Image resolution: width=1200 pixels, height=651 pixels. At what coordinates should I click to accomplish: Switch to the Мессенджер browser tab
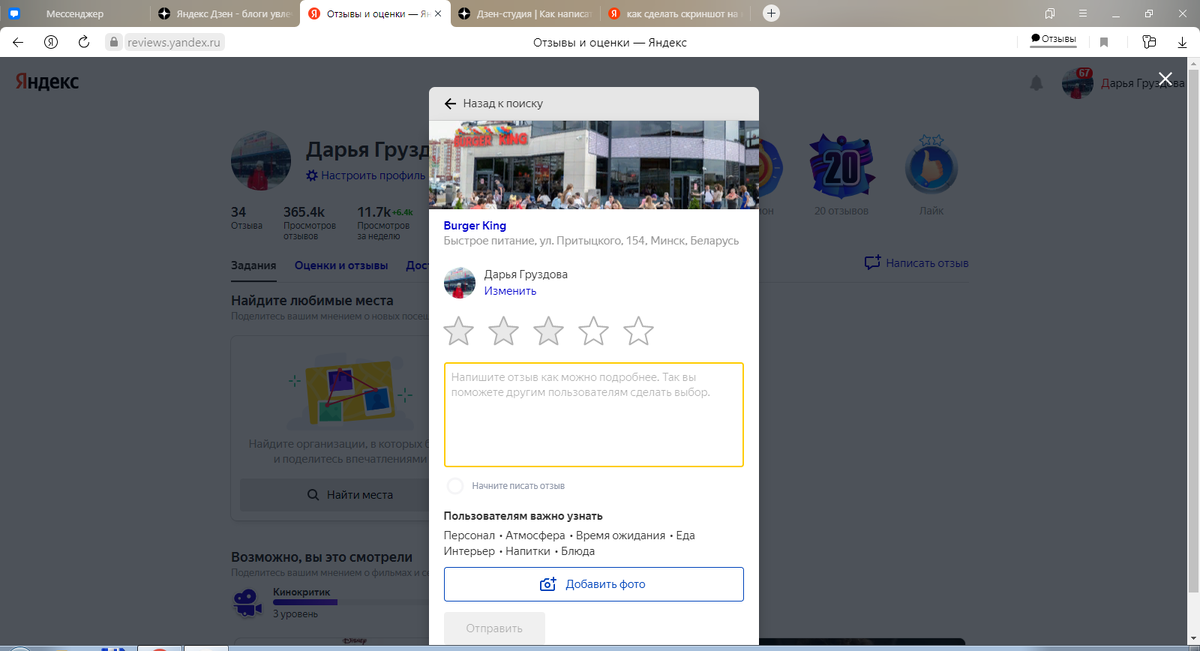pos(75,13)
